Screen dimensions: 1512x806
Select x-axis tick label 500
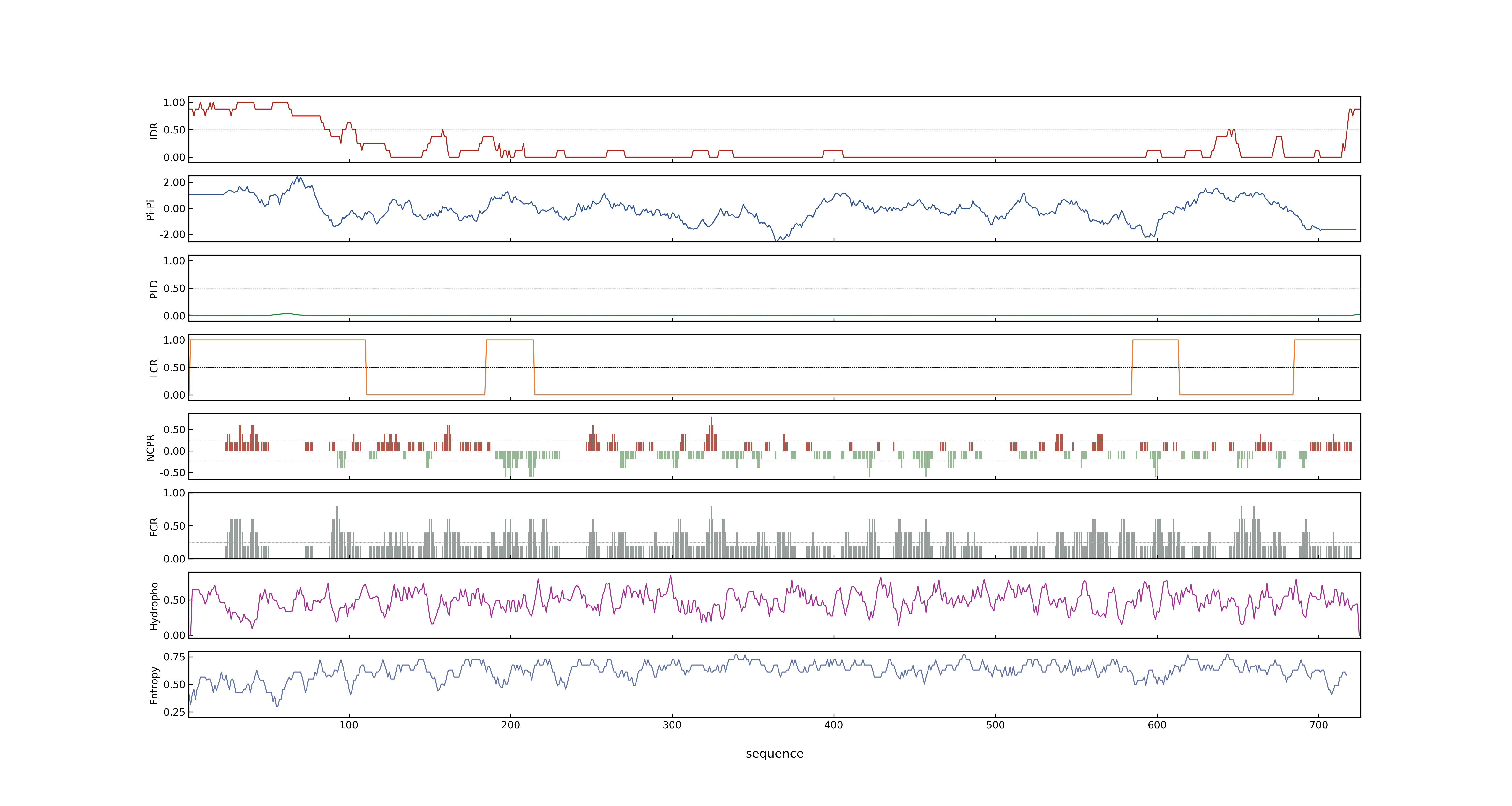tap(996, 725)
